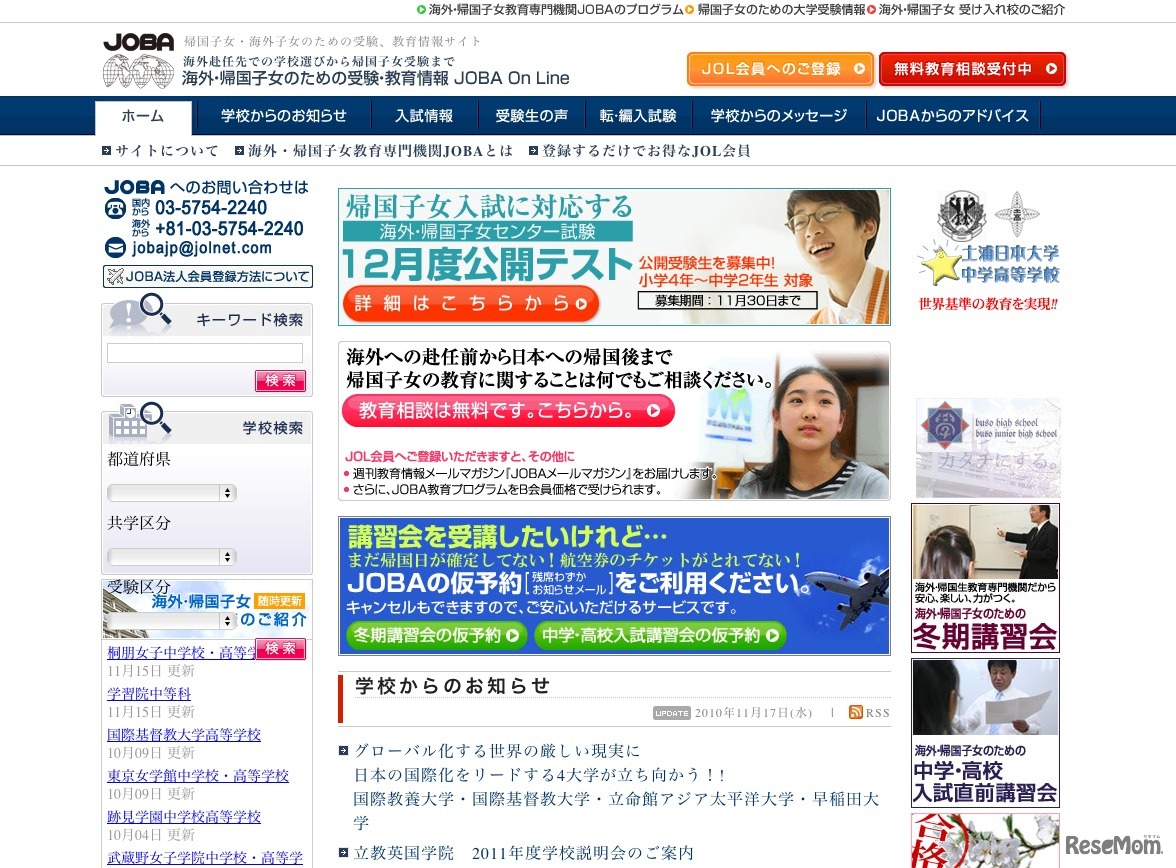Click inside the keyword search text field
Viewport: 1176px width, 868px height.
[x=204, y=352]
